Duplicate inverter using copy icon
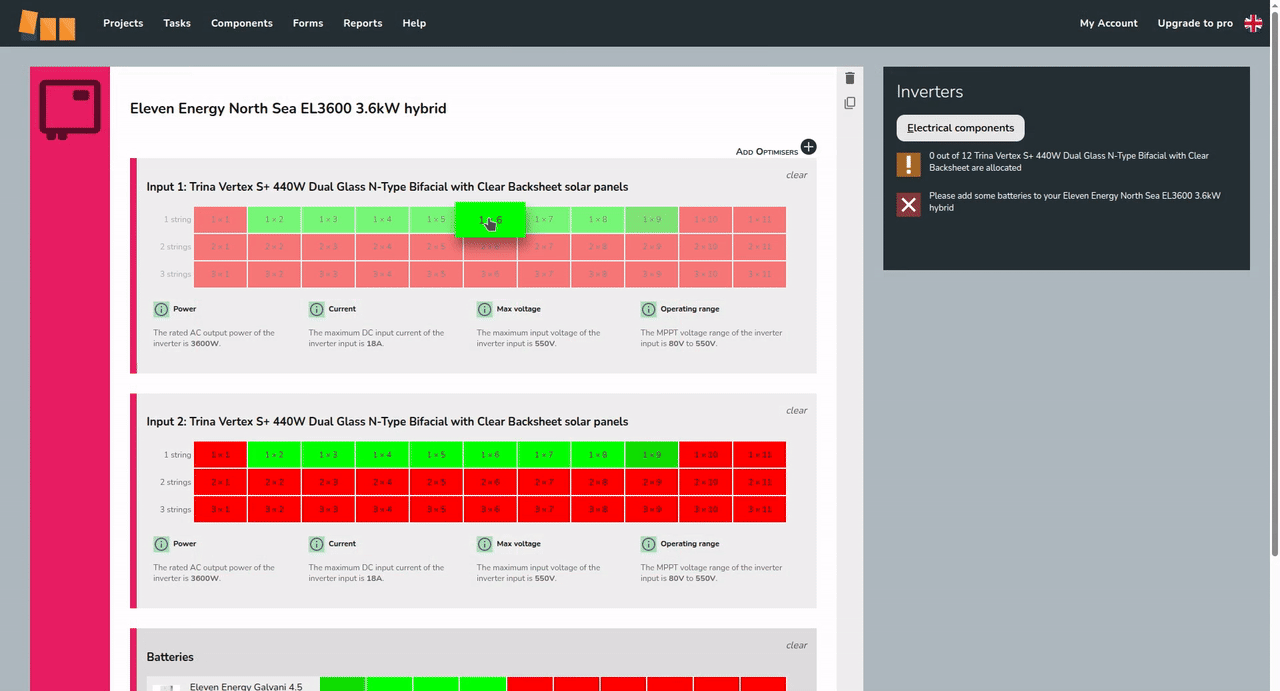 click(850, 103)
